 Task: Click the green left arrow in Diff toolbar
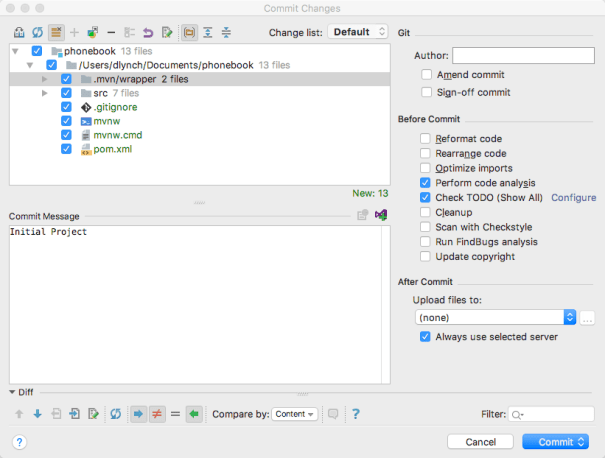[194, 414]
